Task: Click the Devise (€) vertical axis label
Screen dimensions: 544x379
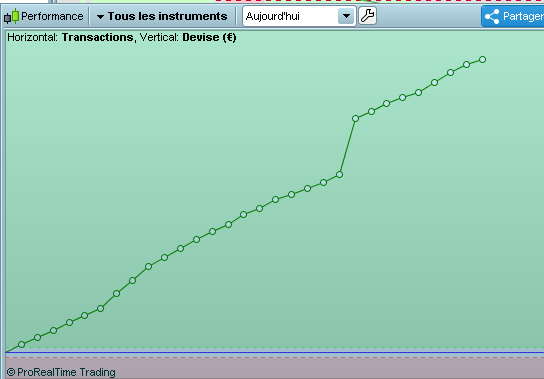Action: (209, 37)
